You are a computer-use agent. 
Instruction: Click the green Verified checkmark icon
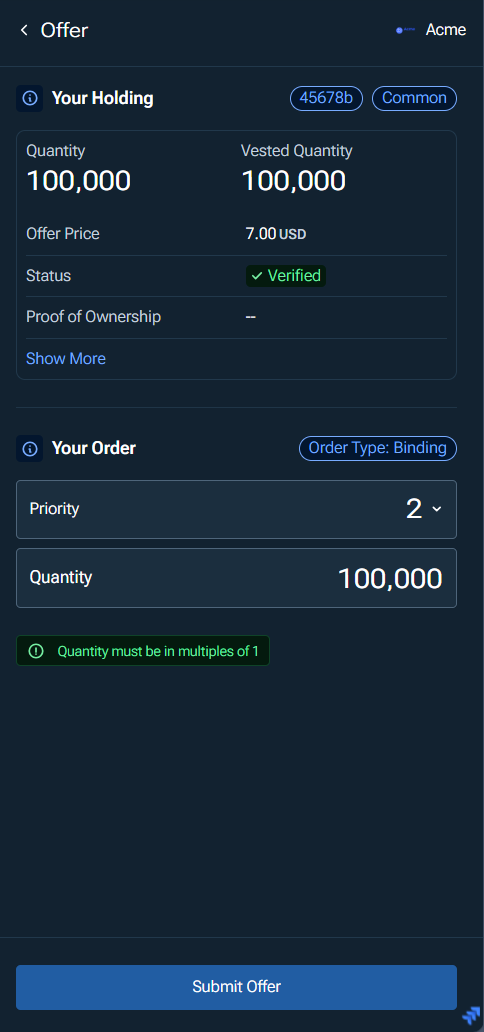click(x=257, y=276)
